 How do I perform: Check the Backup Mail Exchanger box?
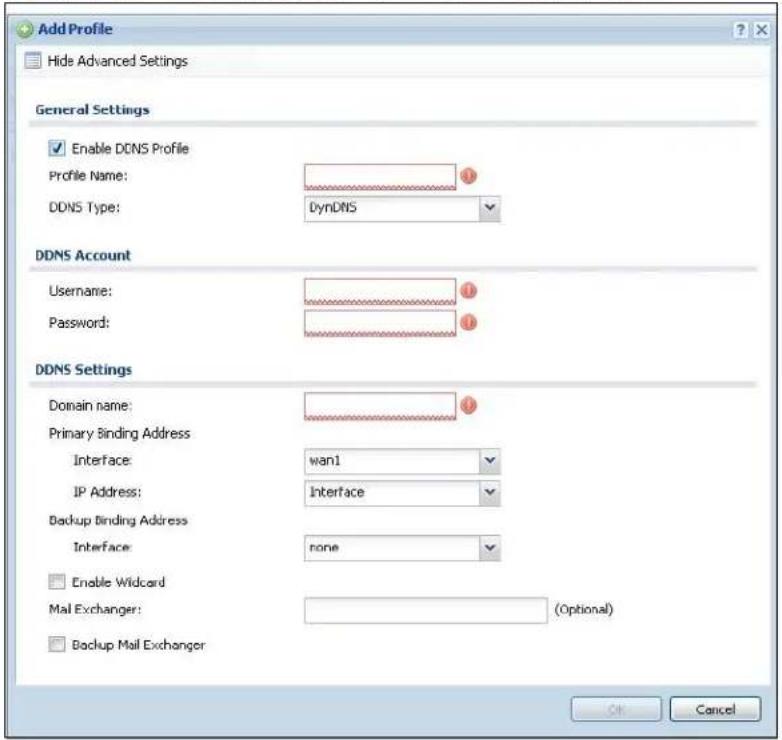click(57, 644)
